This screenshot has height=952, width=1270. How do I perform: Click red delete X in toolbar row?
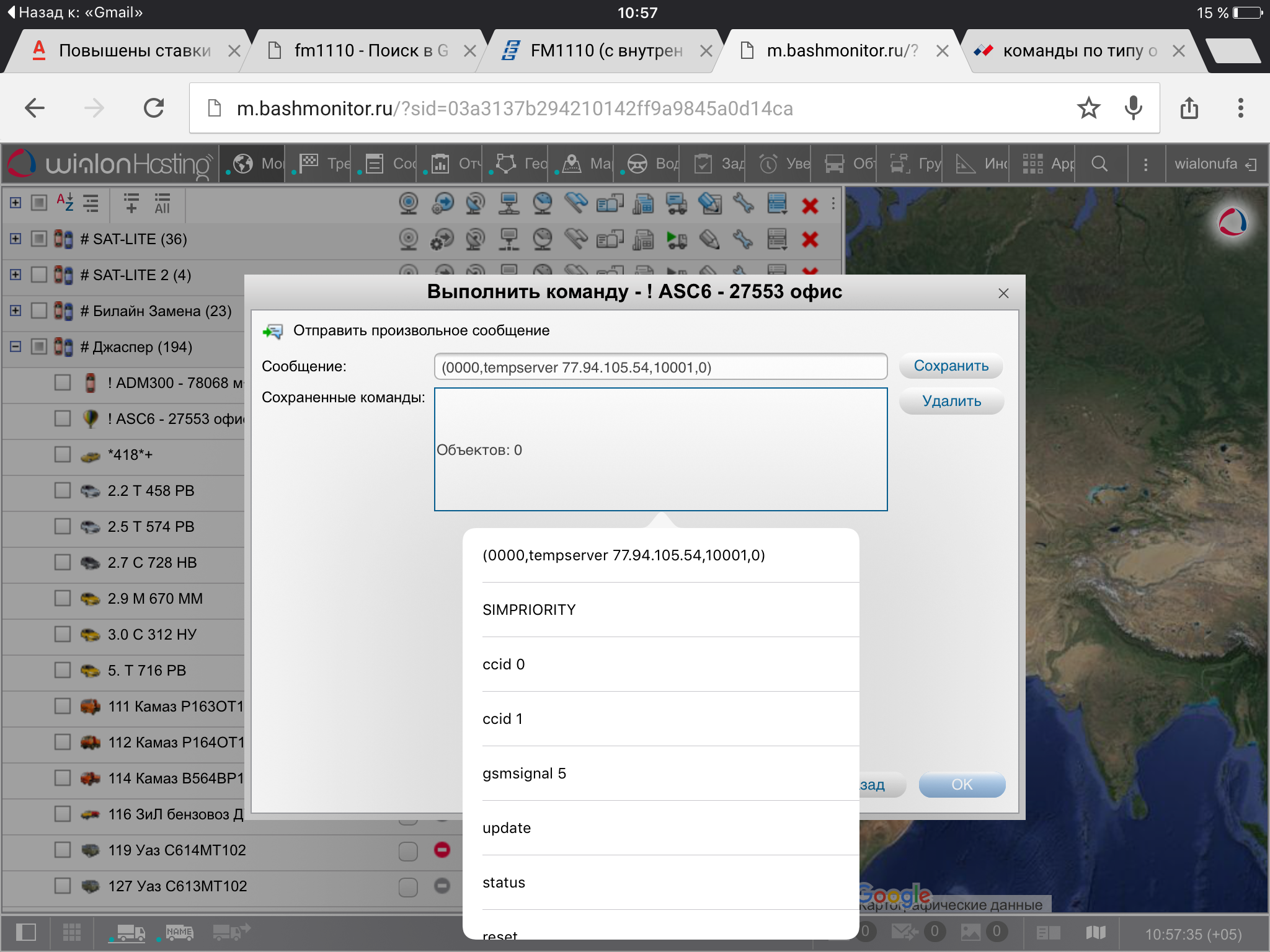[x=810, y=205]
